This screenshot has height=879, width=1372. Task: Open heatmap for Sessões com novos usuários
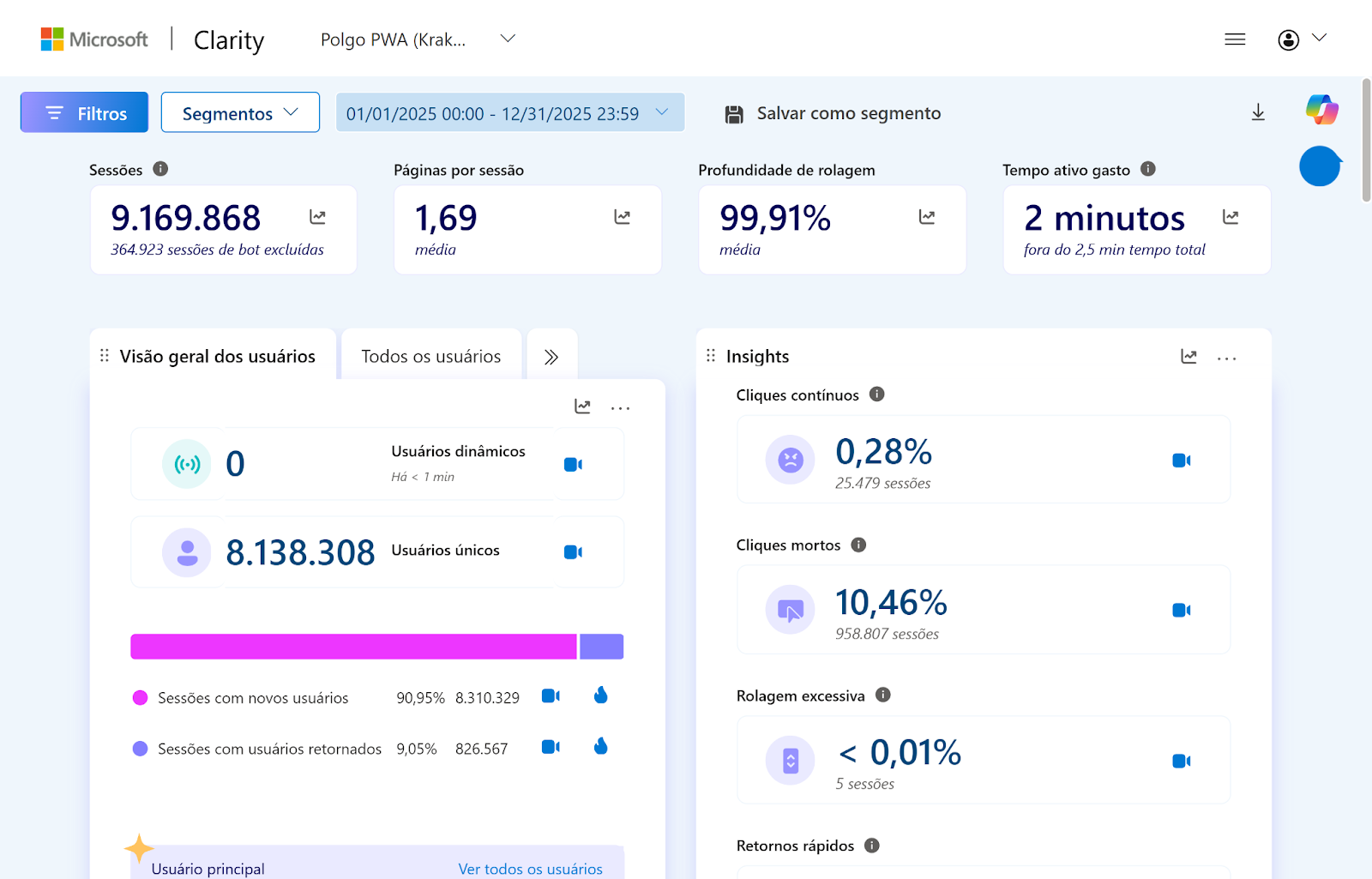tap(600, 695)
